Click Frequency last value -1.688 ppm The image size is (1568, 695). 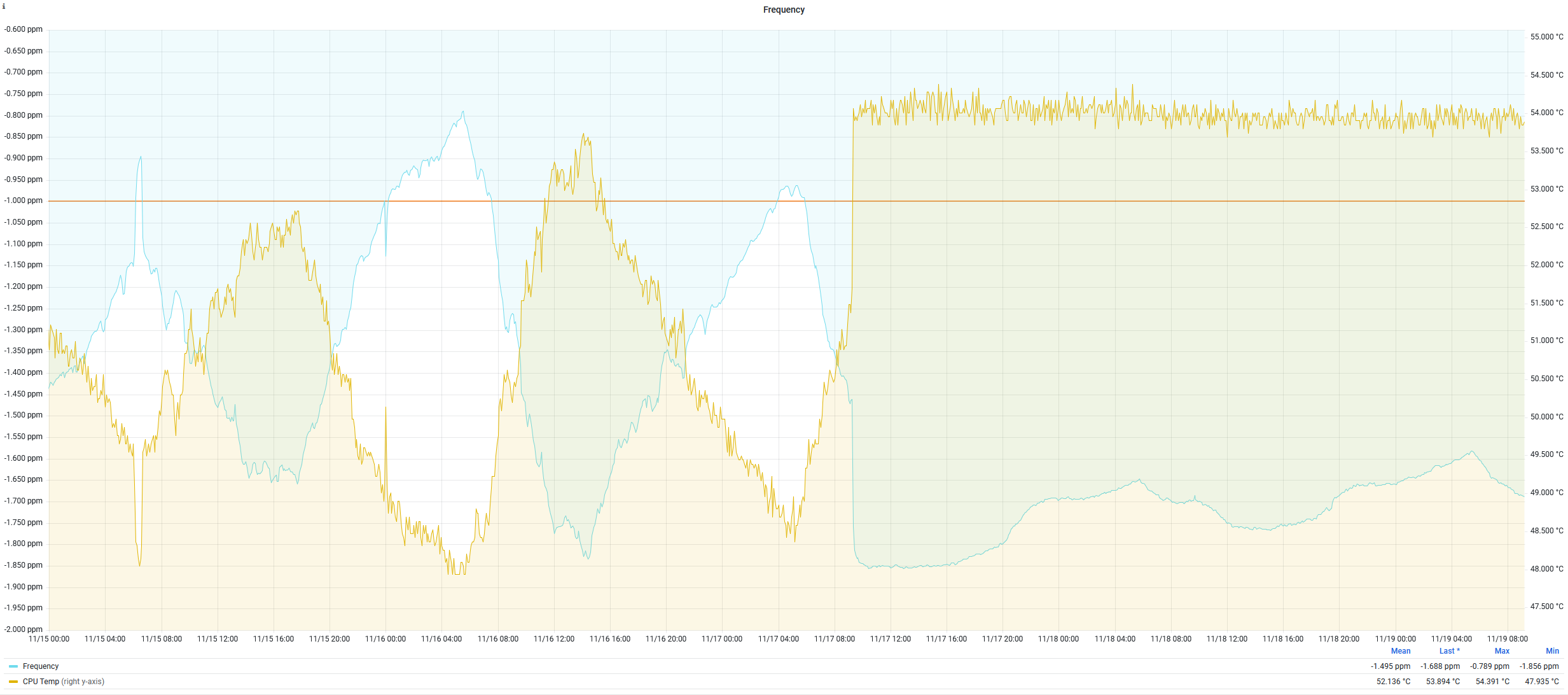click(x=1440, y=666)
